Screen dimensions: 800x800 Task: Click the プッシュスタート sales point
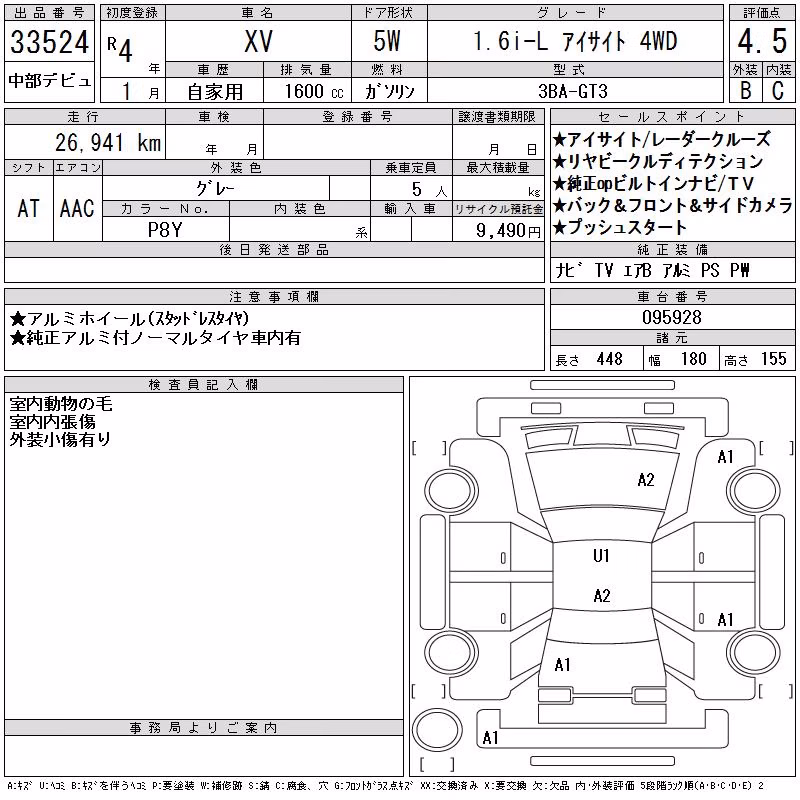tap(620, 227)
